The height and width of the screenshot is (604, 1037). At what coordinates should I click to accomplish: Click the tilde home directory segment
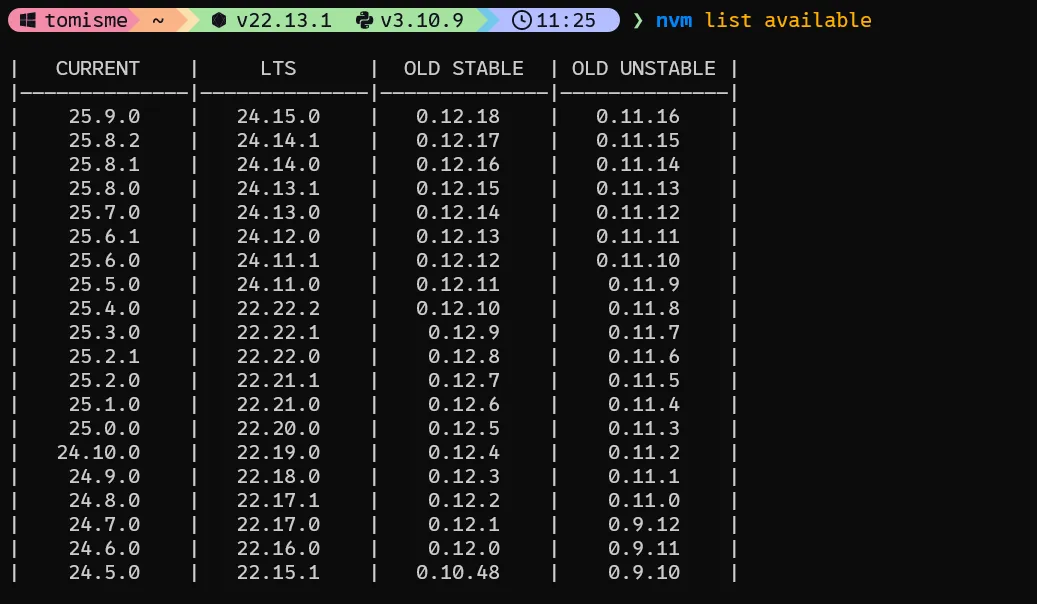click(158, 21)
